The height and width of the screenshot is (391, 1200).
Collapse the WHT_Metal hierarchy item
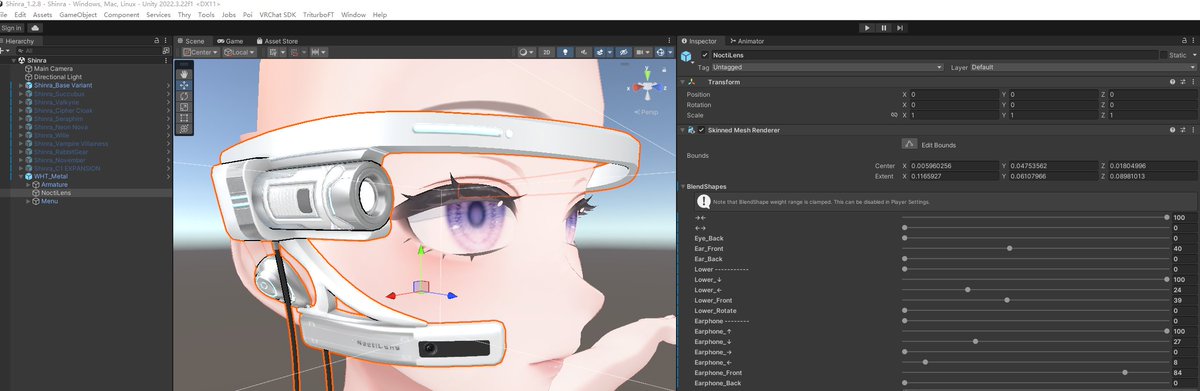tap(20, 177)
